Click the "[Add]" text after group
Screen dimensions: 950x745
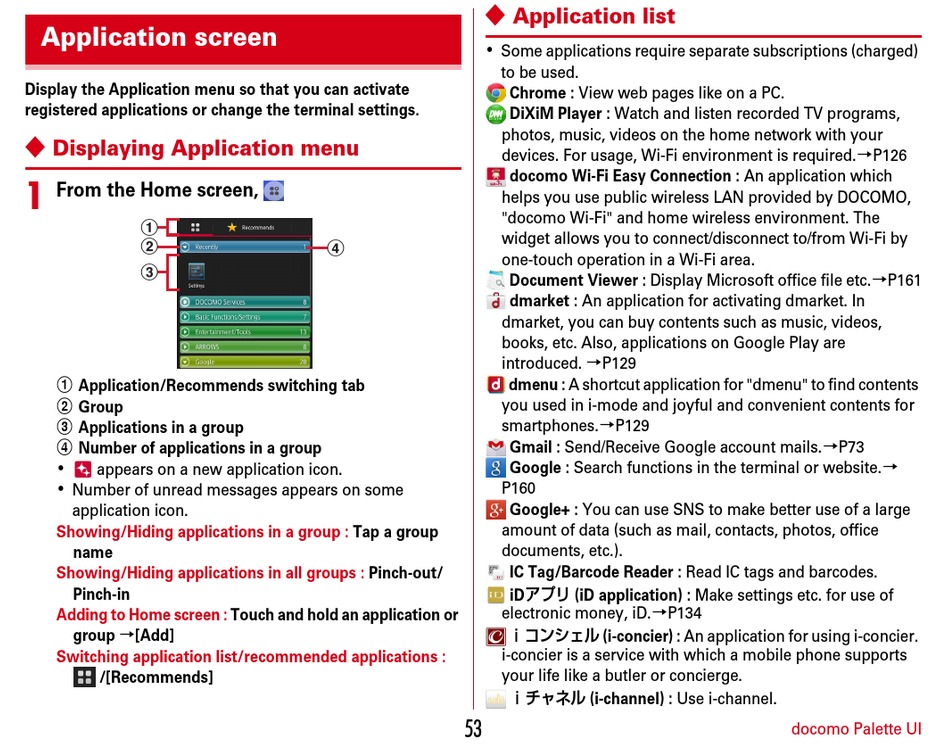[154, 635]
